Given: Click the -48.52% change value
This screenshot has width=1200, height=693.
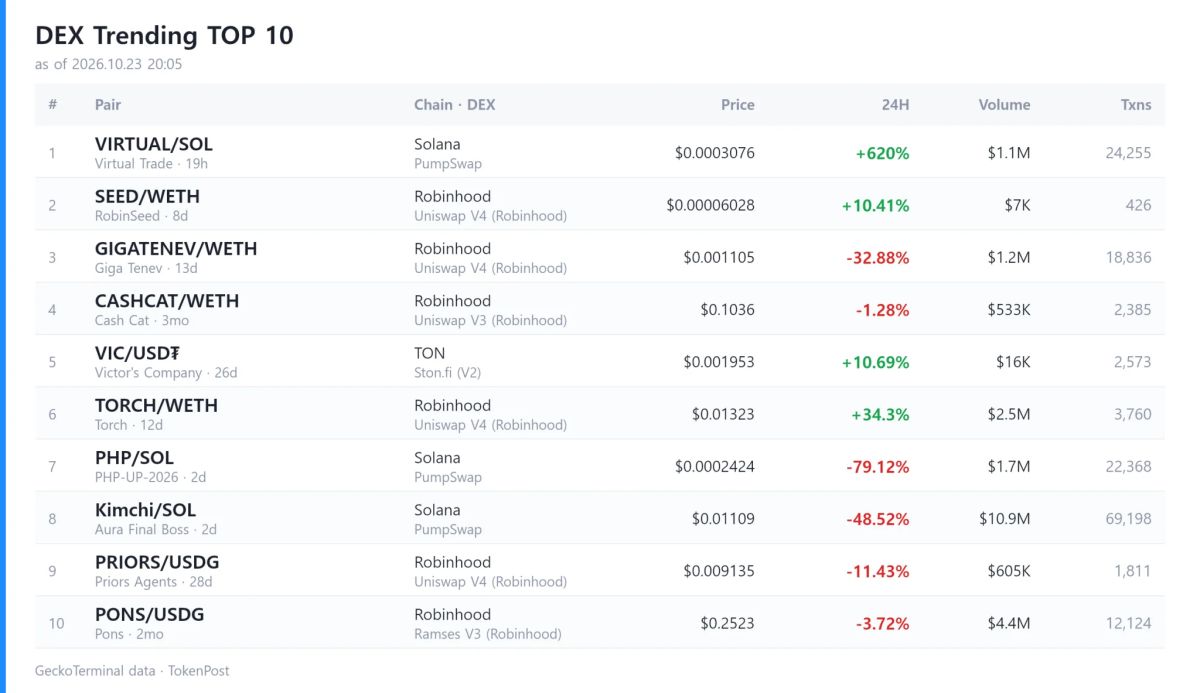Looking at the screenshot, I should [878, 519].
